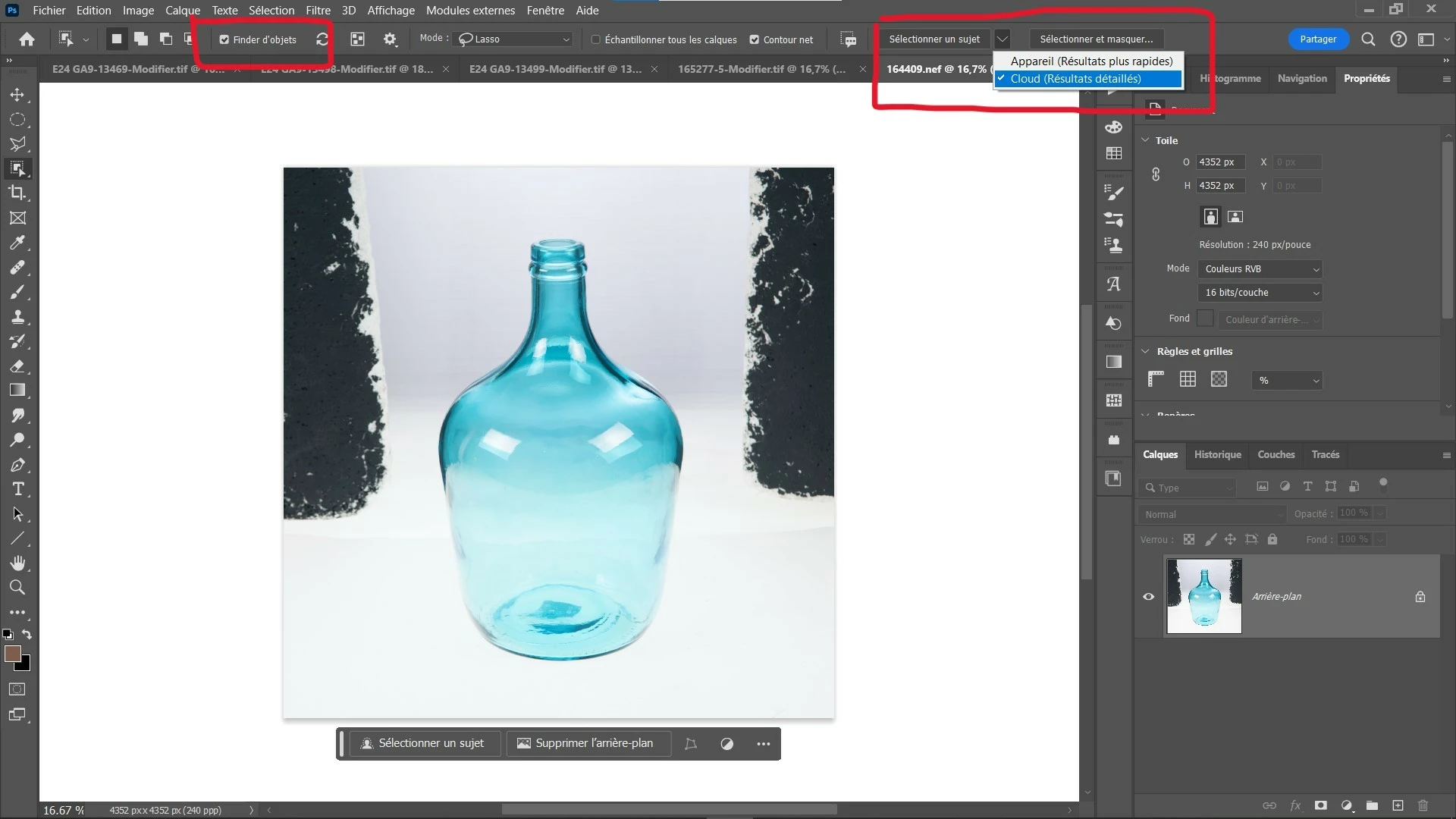1456x819 pixels.
Task: Uncheck the Finder d'objets checkbox
Action: (x=224, y=39)
